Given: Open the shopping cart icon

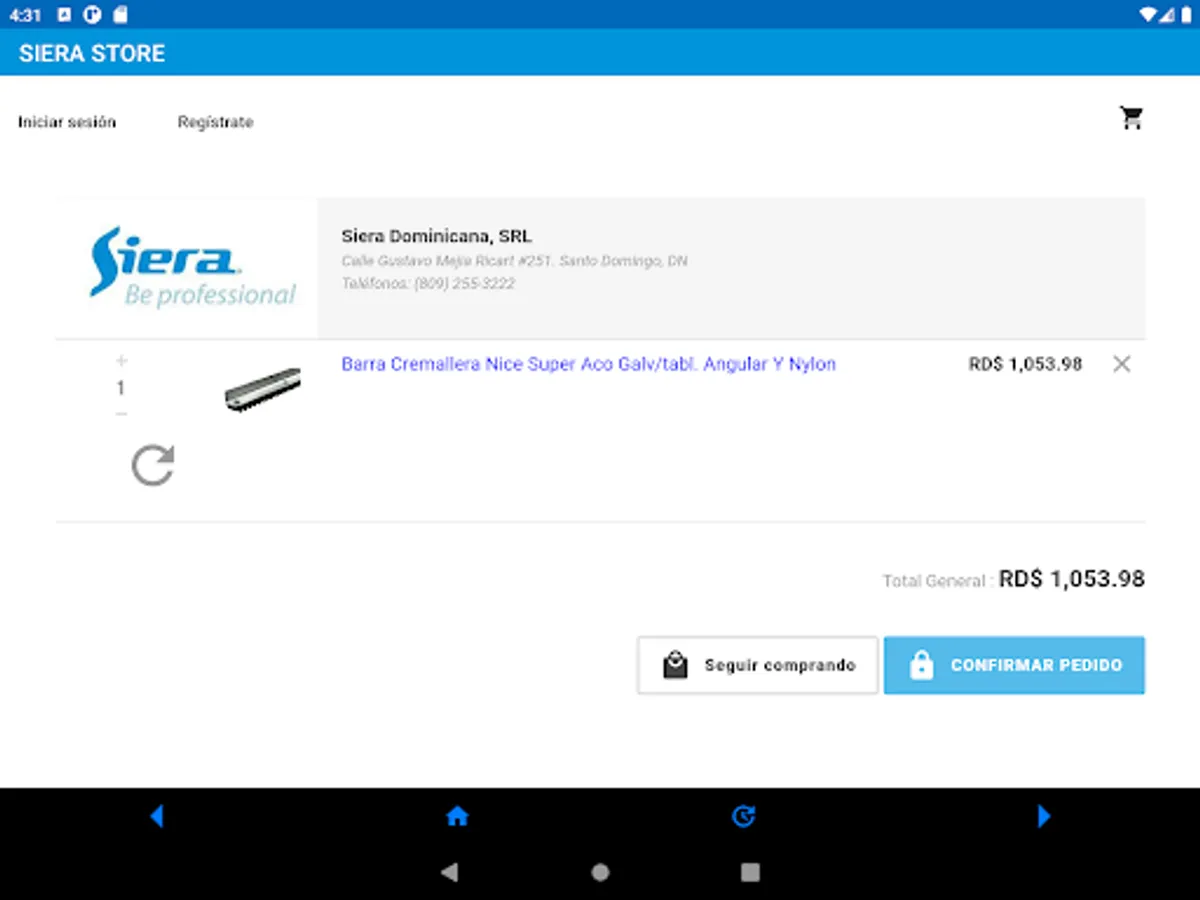Looking at the screenshot, I should click(1131, 118).
